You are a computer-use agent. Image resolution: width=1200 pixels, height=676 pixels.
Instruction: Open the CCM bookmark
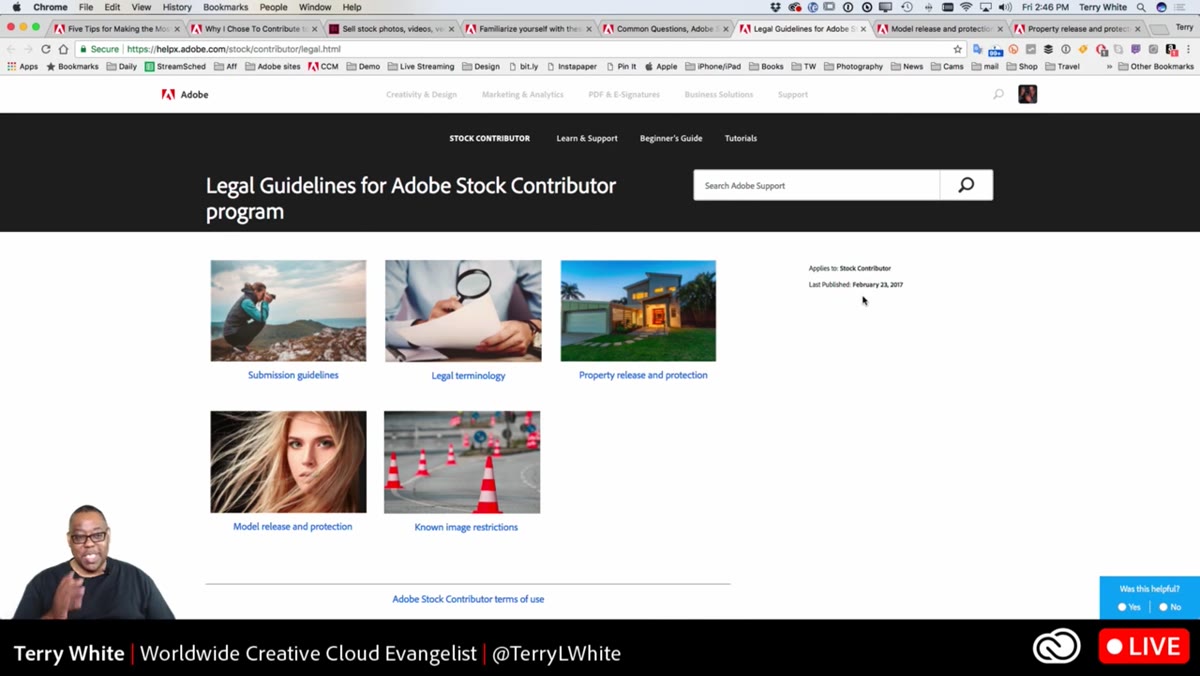point(323,66)
